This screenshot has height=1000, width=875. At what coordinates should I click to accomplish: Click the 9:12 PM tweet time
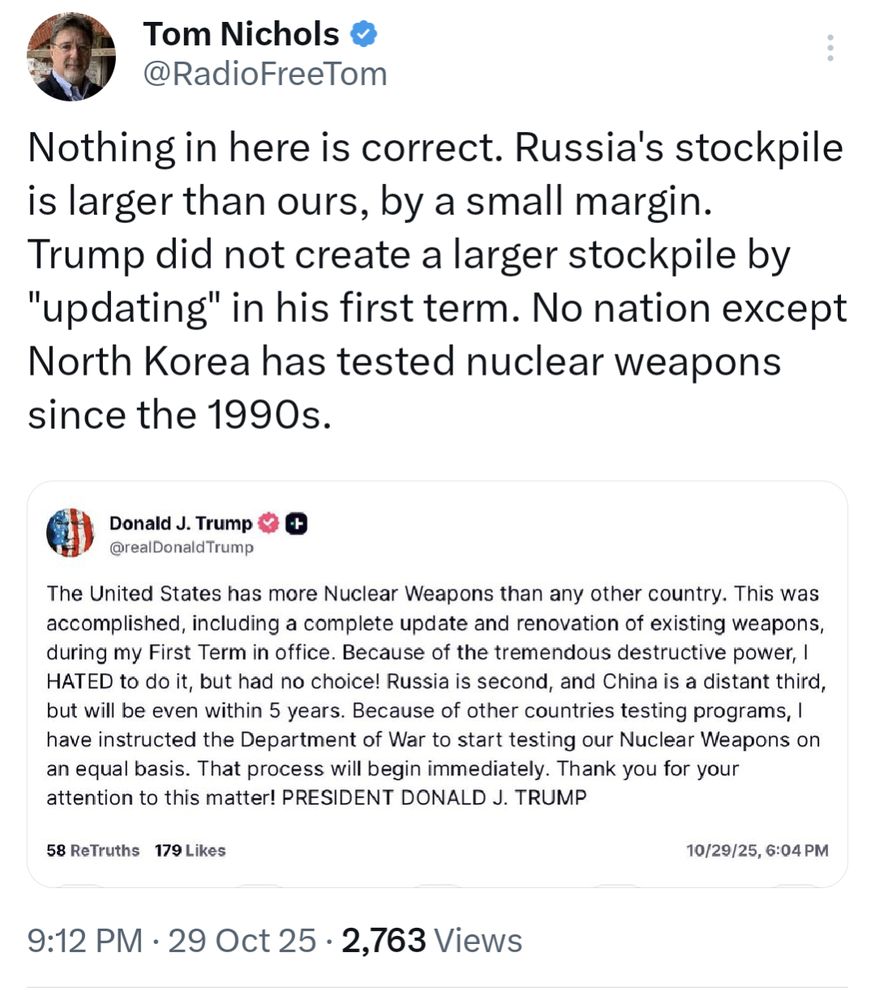[x=84, y=940]
